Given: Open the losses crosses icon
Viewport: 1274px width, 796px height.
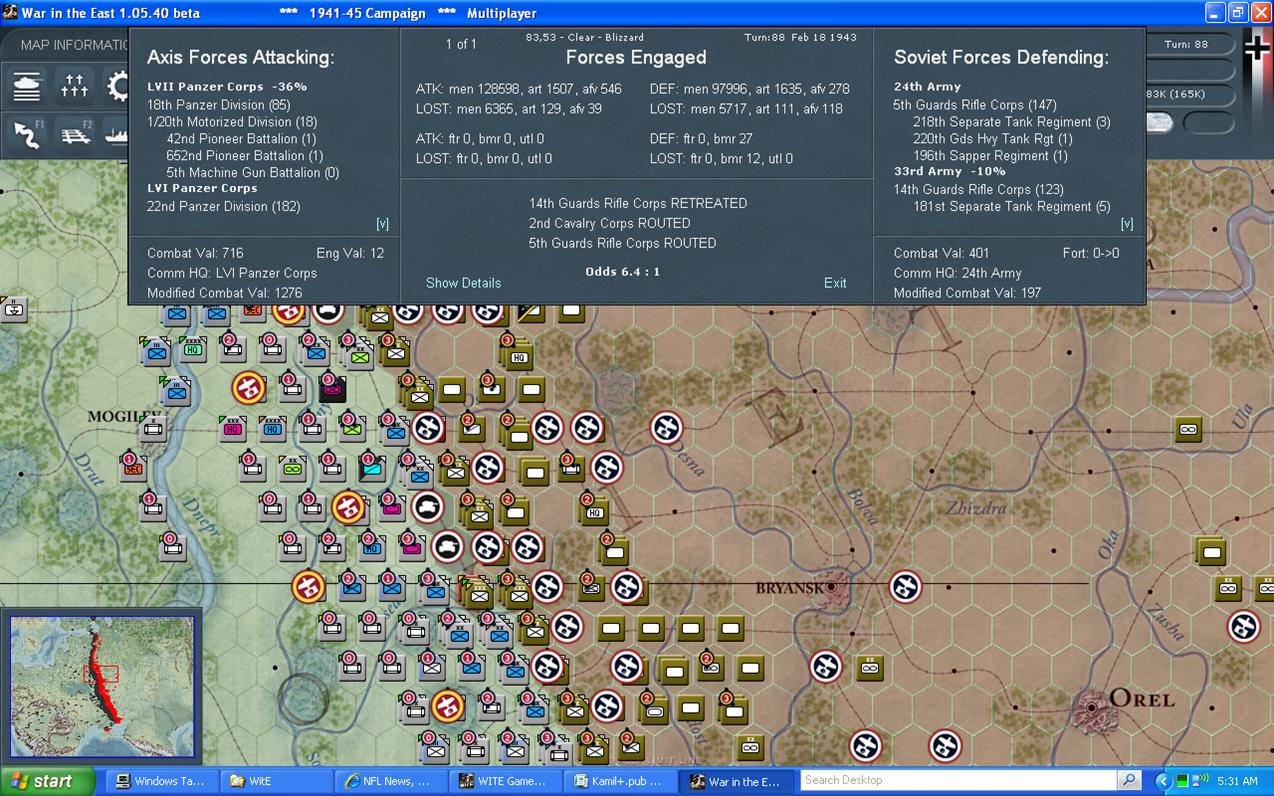Looking at the screenshot, I should pyautogui.click(x=75, y=87).
